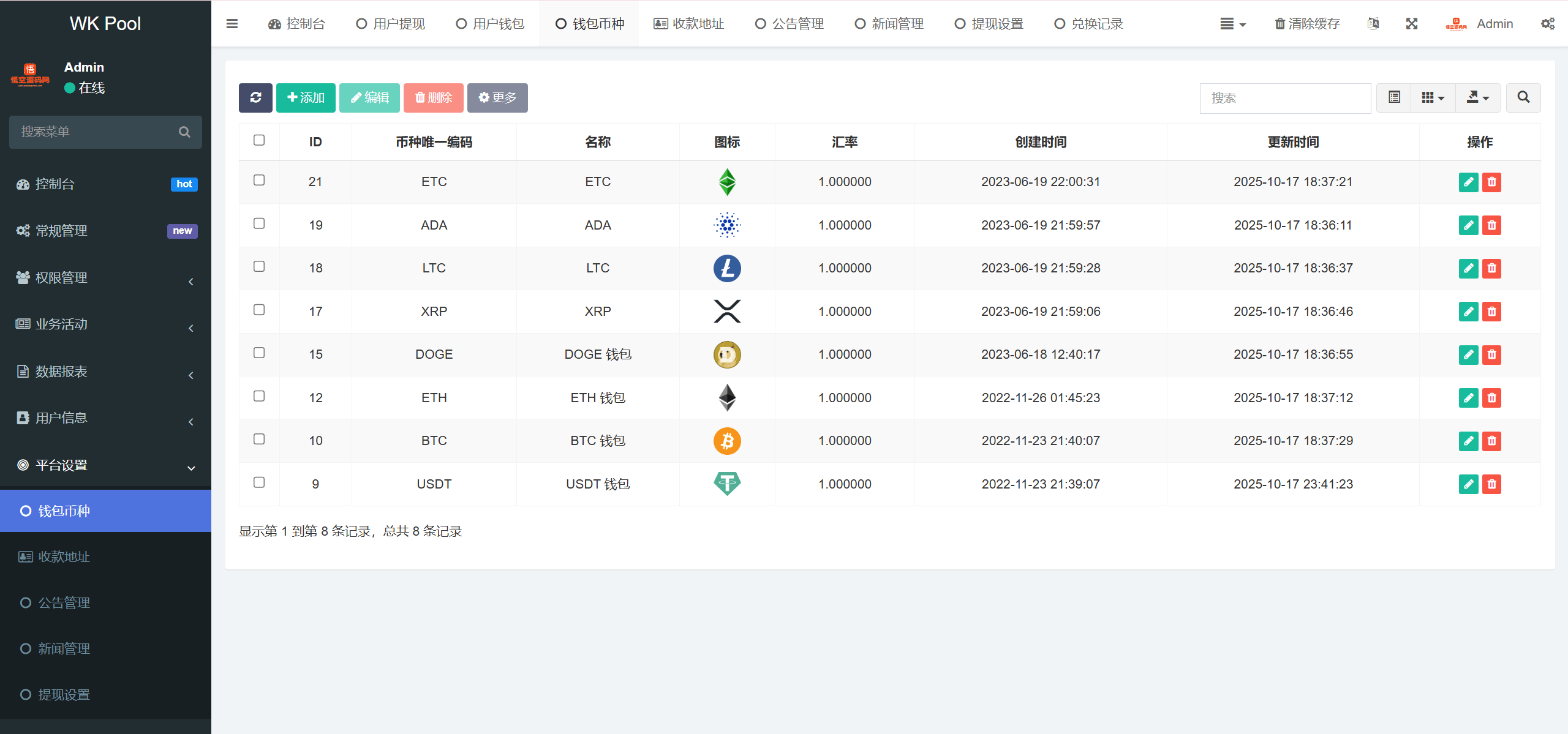Click the green 添加 button
The width and height of the screenshot is (1568, 734).
tap(306, 97)
